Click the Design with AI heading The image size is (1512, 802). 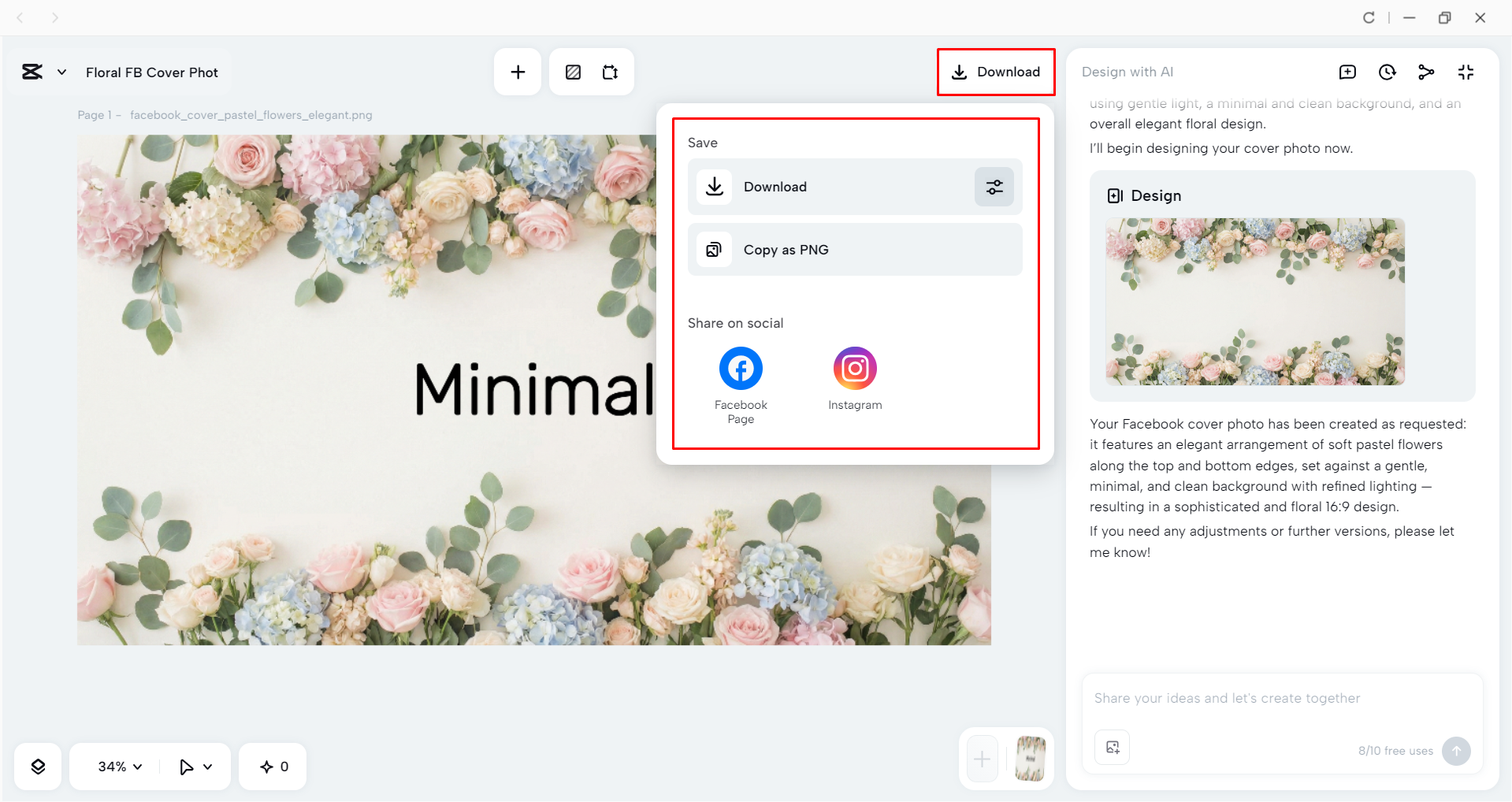[x=1127, y=72]
